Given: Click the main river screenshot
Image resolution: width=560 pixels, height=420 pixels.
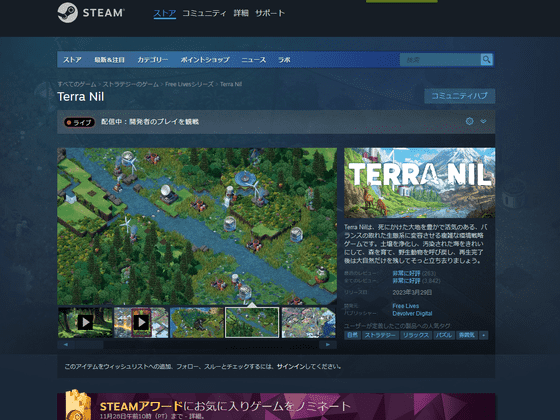Looking at the screenshot, I should (x=197, y=226).
